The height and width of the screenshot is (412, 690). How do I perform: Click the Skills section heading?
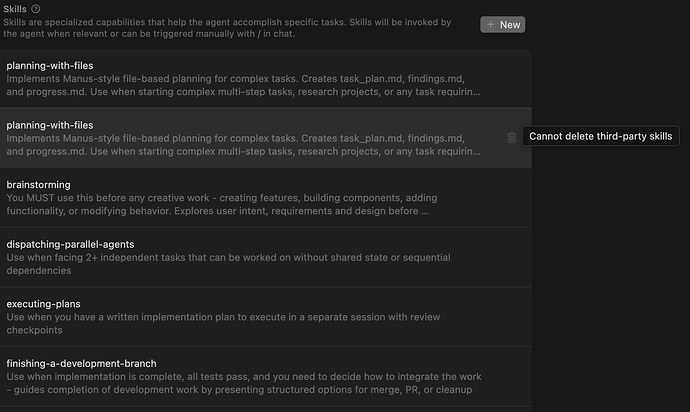click(15, 9)
